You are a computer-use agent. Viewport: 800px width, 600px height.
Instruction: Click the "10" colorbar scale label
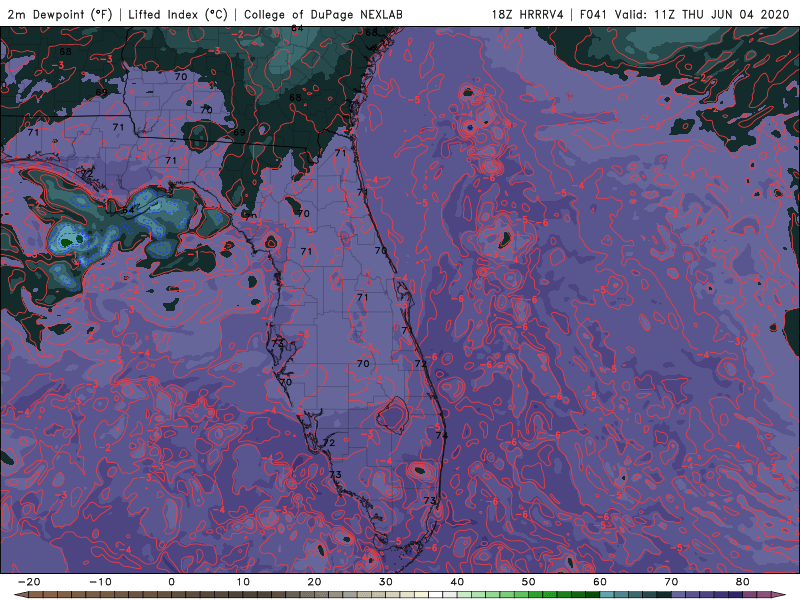pyautogui.click(x=243, y=582)
